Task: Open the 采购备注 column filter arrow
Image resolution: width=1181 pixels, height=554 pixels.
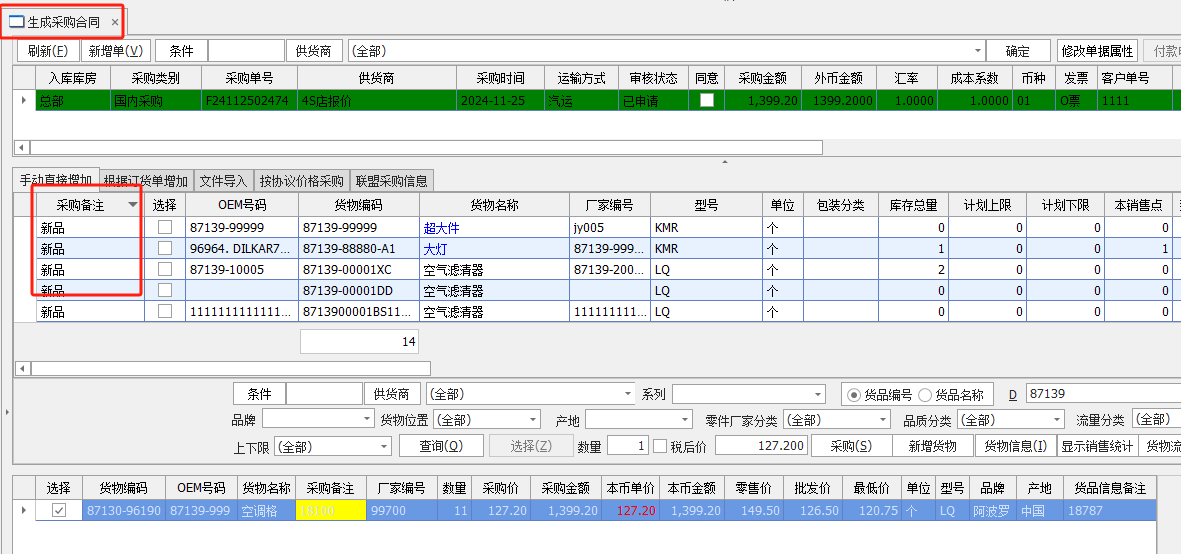Action: [133, 205]
